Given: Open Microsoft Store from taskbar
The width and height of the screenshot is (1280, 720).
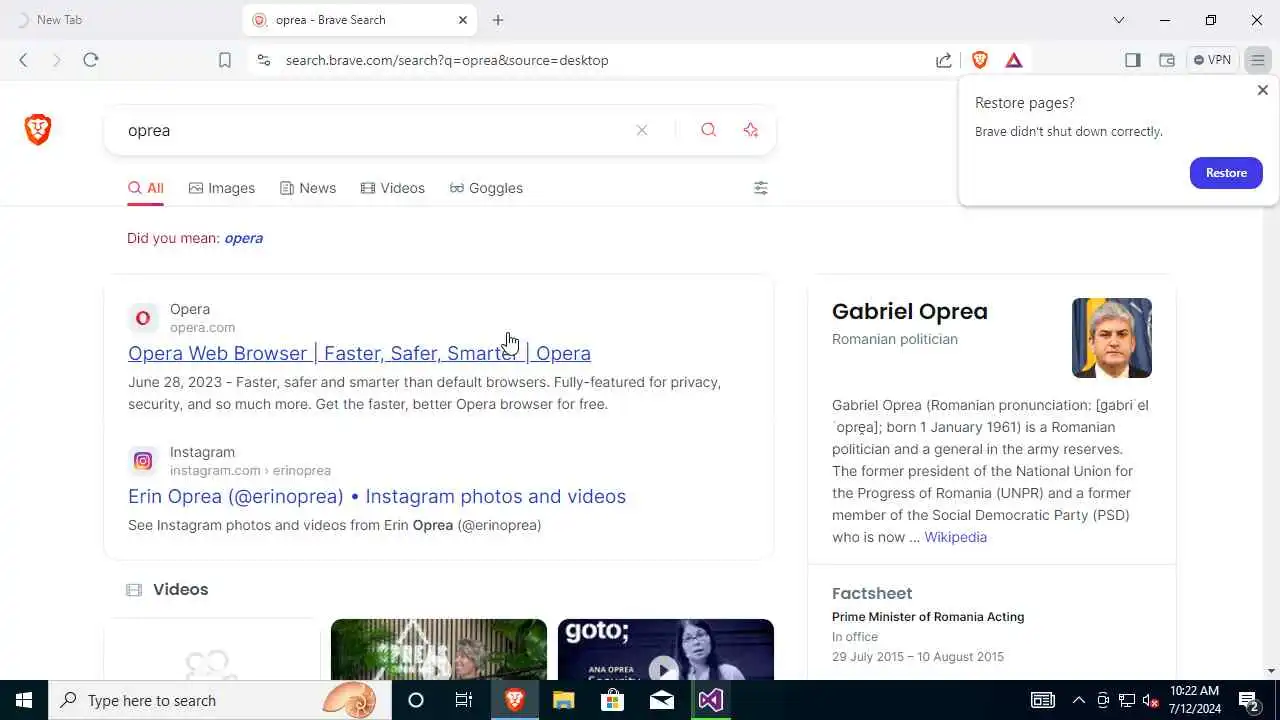Looking at the screenshot, I should tap(612, 700).
